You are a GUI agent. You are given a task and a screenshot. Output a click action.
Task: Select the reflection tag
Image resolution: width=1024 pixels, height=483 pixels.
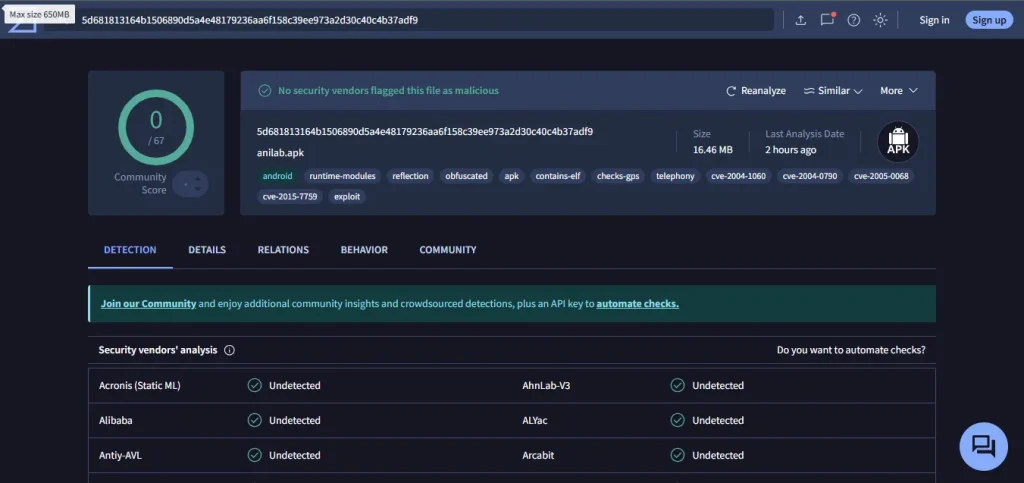point(410,176)
